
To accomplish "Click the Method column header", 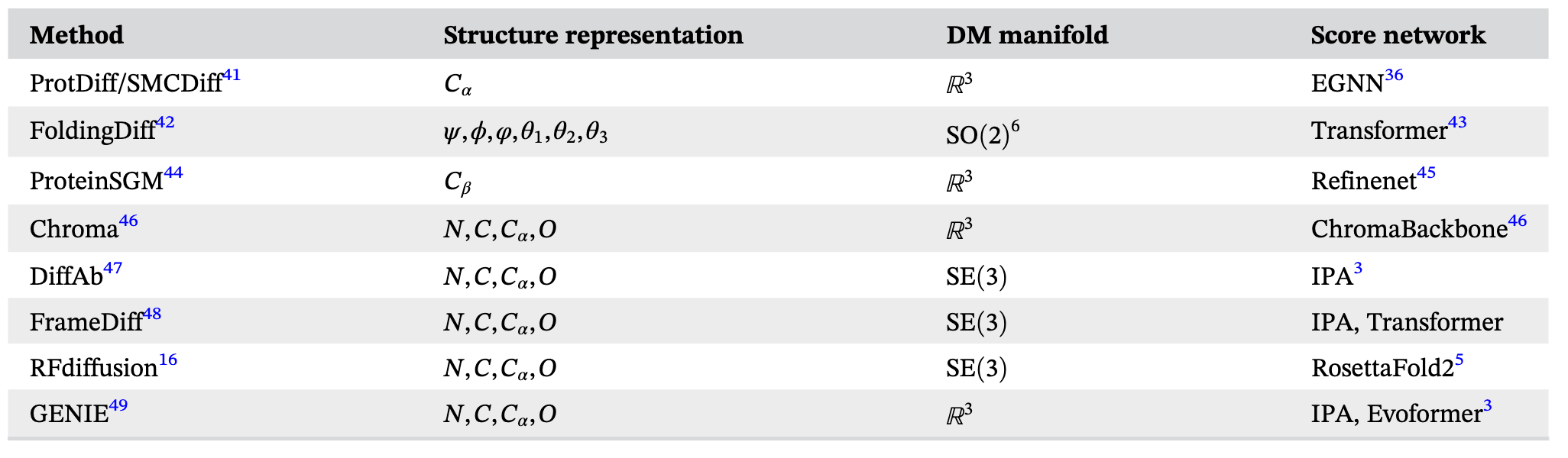I will pyautogui.click(x=76, y=35).
